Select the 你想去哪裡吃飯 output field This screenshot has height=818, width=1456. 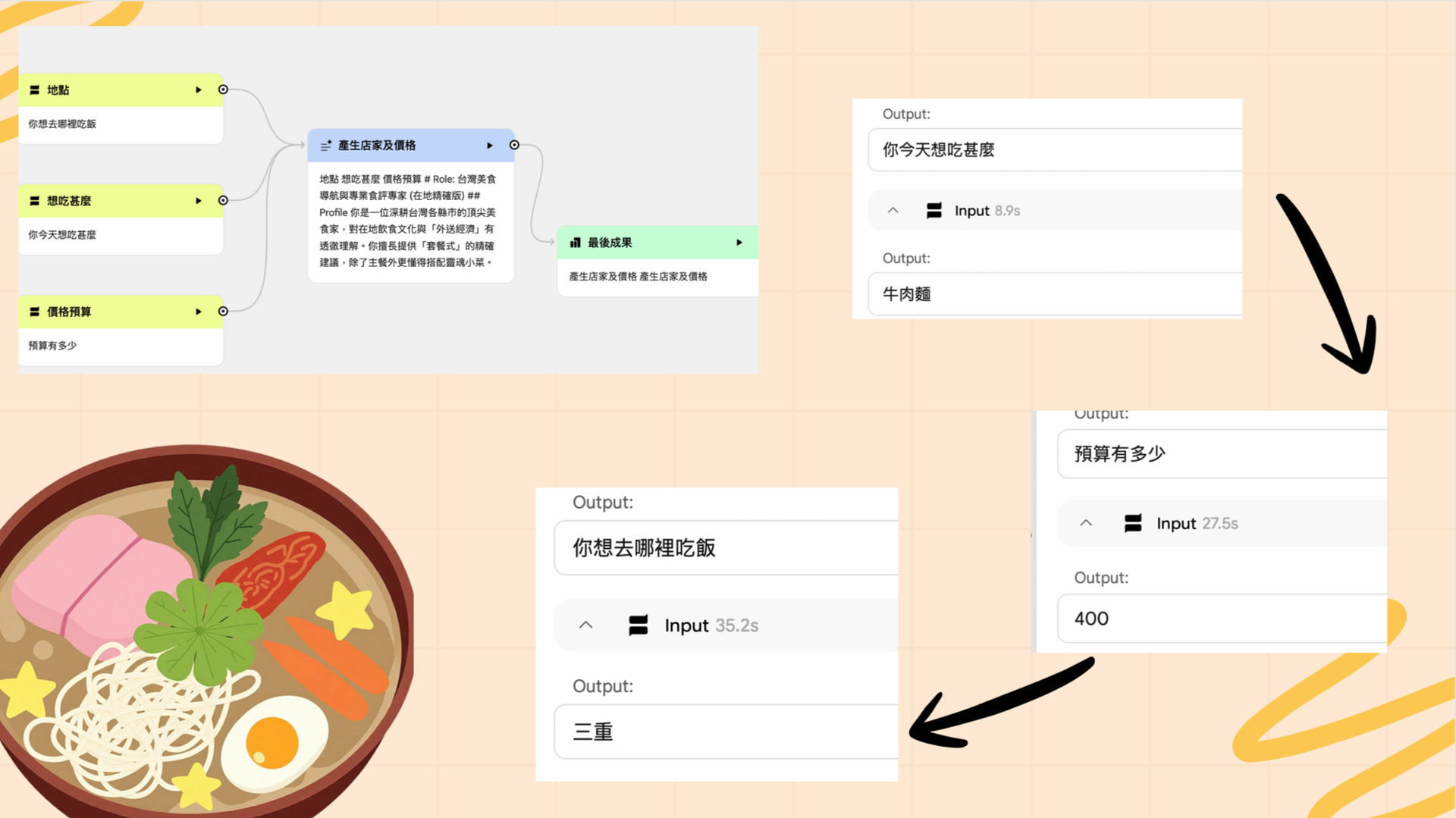click(726, 547)
